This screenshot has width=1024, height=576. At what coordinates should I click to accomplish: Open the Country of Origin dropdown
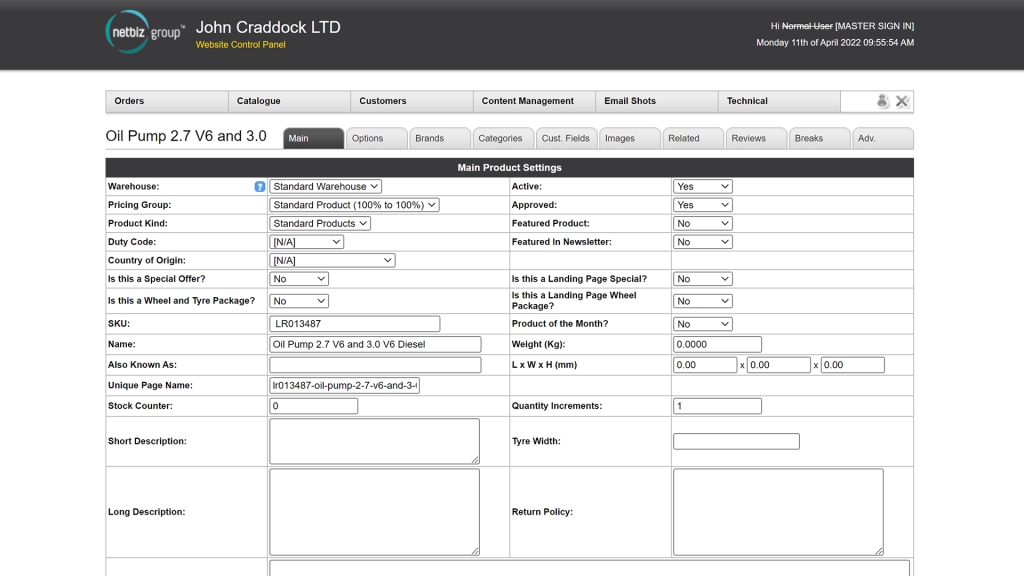pos(332,260)
